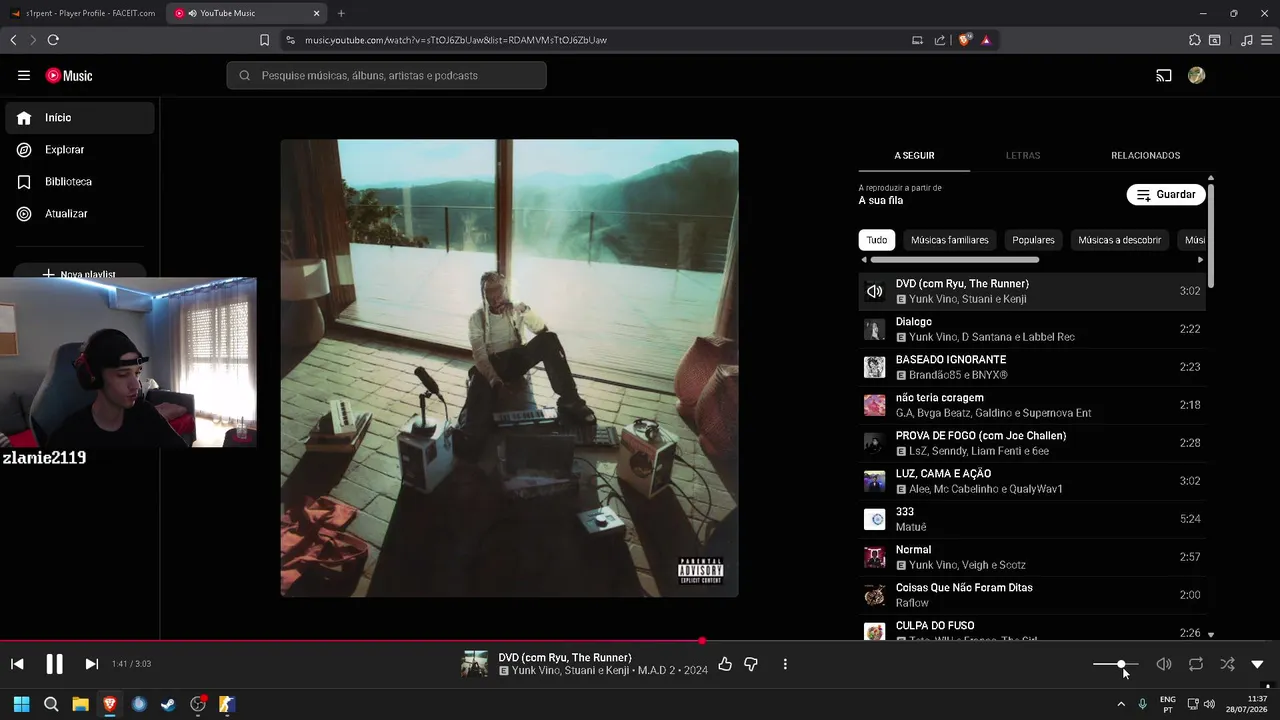Toggle the repeat mode icon

click(1195, 664)
